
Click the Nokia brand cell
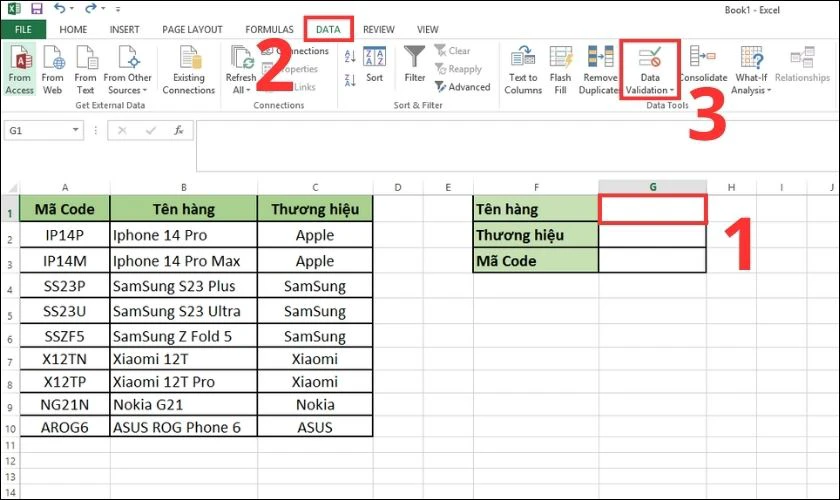(x=315, y=405)
